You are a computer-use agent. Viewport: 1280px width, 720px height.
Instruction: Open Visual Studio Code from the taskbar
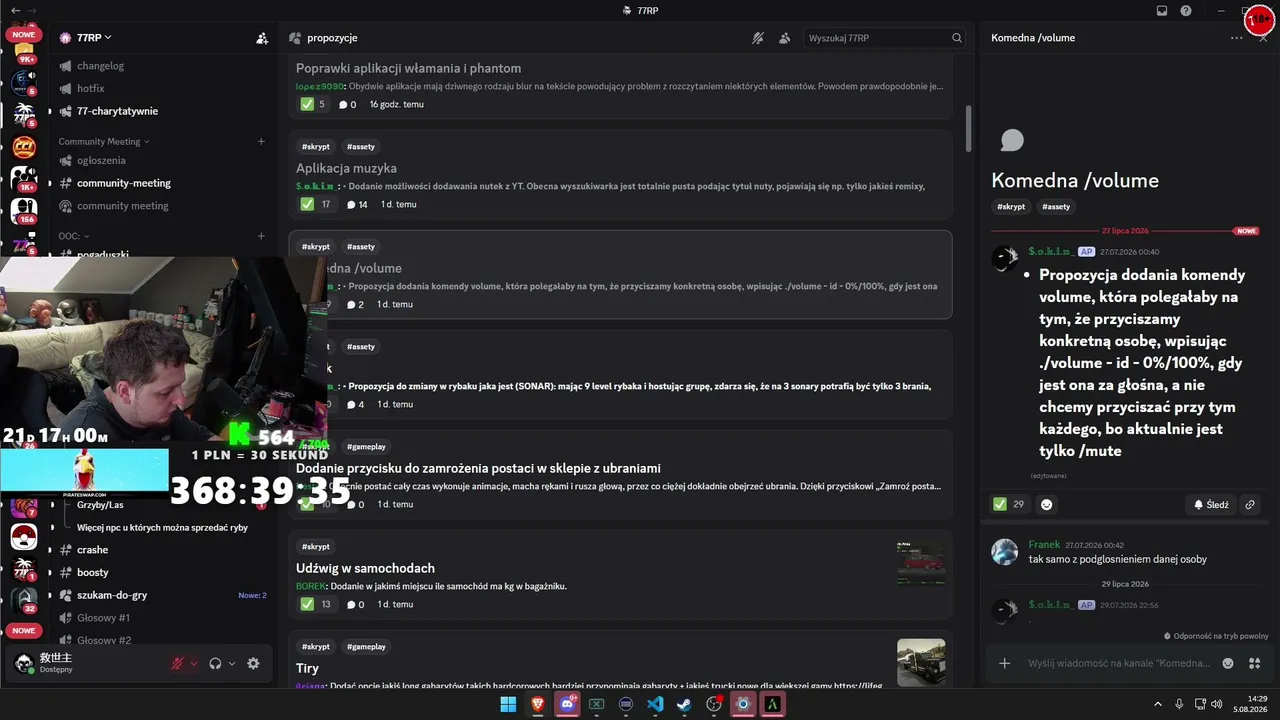pyautogui.click(x=655, y=705)
